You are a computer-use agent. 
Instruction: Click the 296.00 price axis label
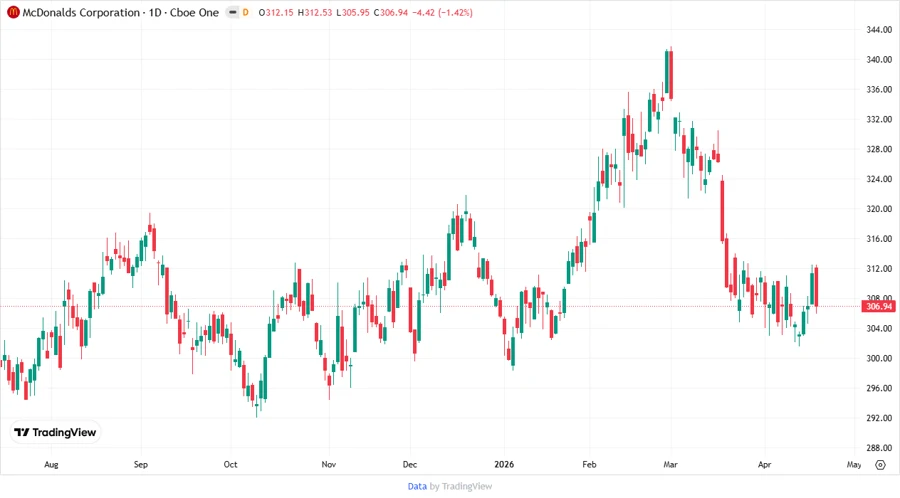[x=879, y=388]
